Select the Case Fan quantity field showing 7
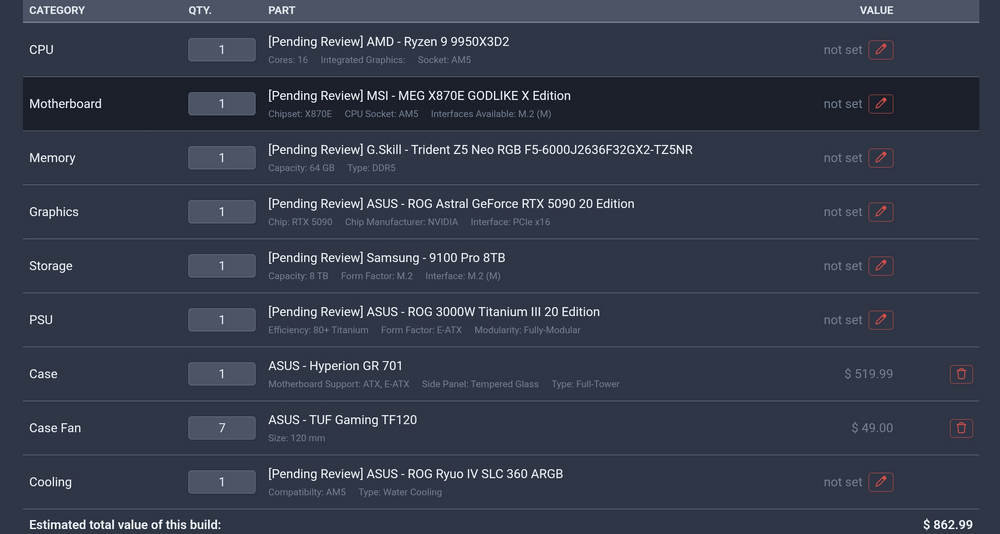 [x=222, y=428]
